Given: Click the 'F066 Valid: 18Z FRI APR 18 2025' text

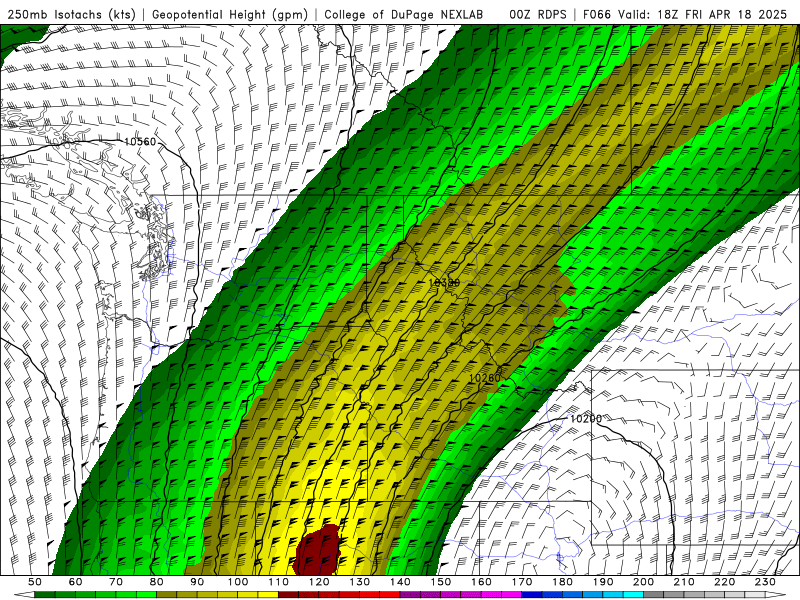Looking at the screenshot, I should point(685,14).
